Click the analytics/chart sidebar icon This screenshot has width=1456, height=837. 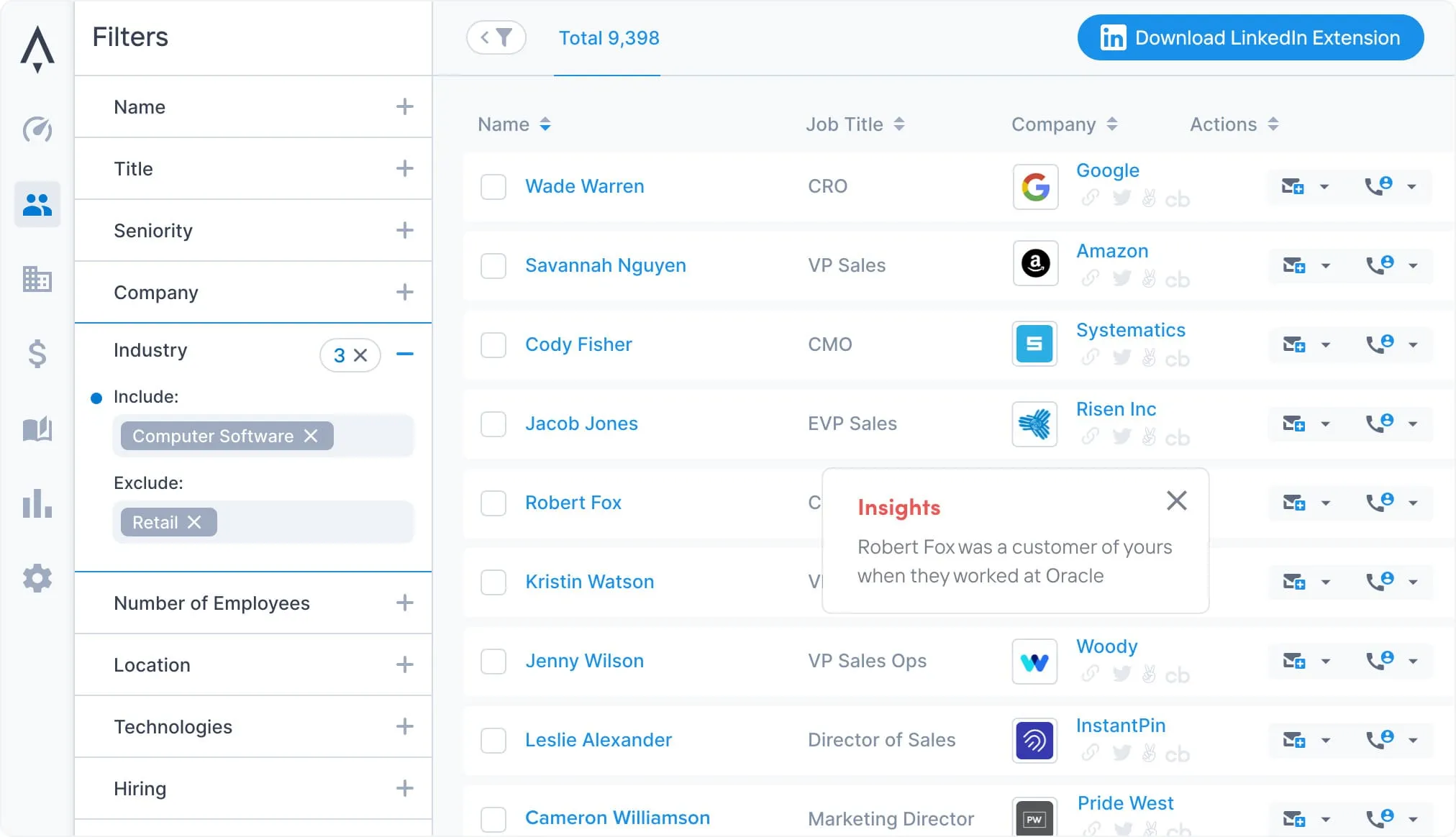(37, 503)
